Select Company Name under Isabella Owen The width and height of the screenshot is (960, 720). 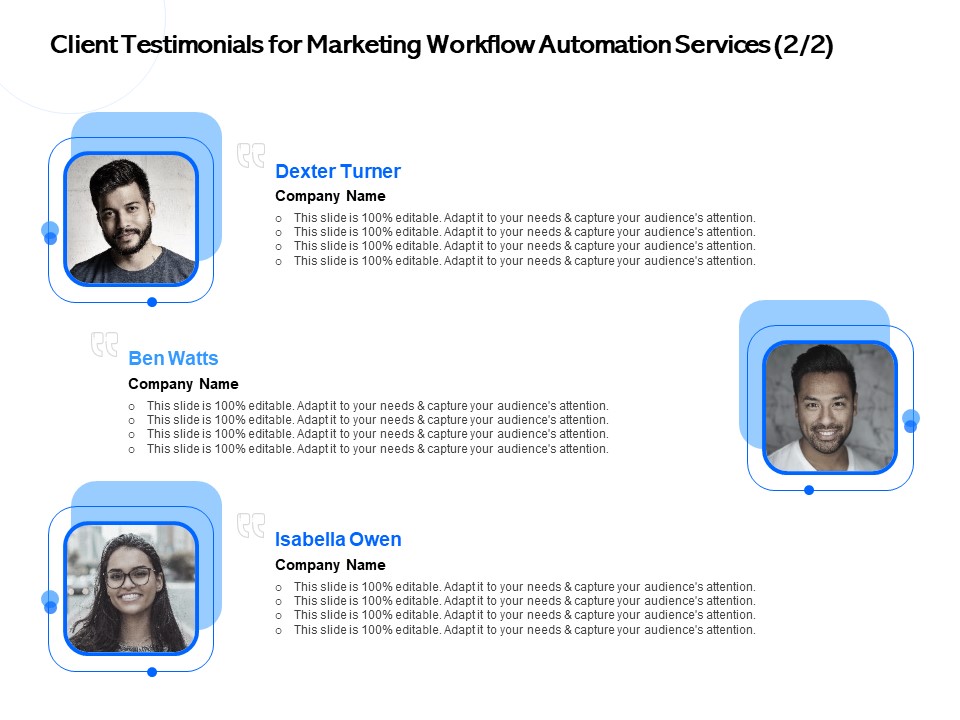[x=330, y=564]
